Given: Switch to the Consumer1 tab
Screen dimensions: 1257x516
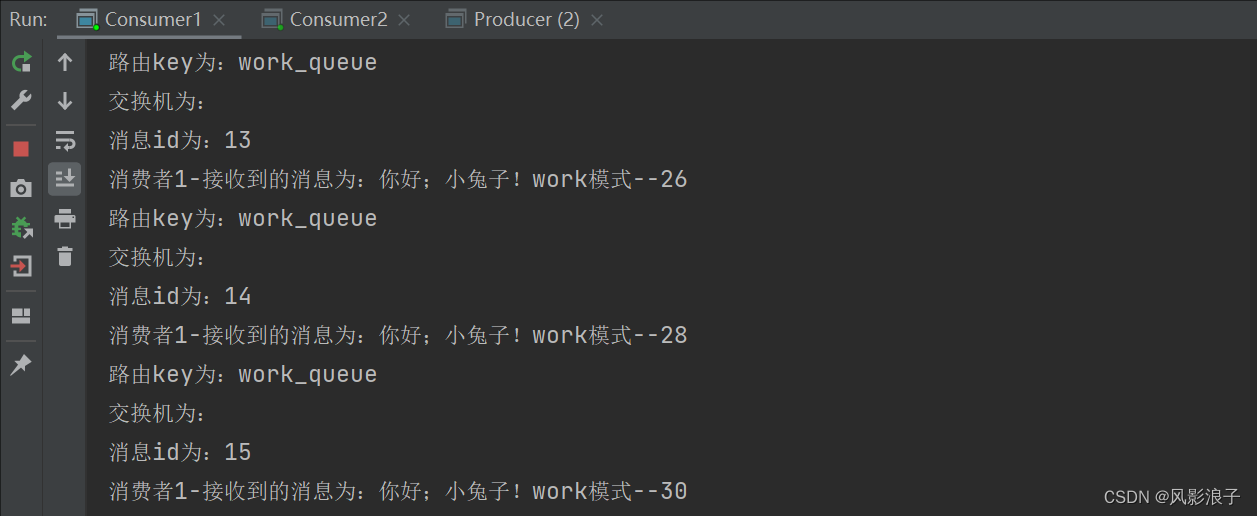Looking at the screenshot, I should pos(152,19).
